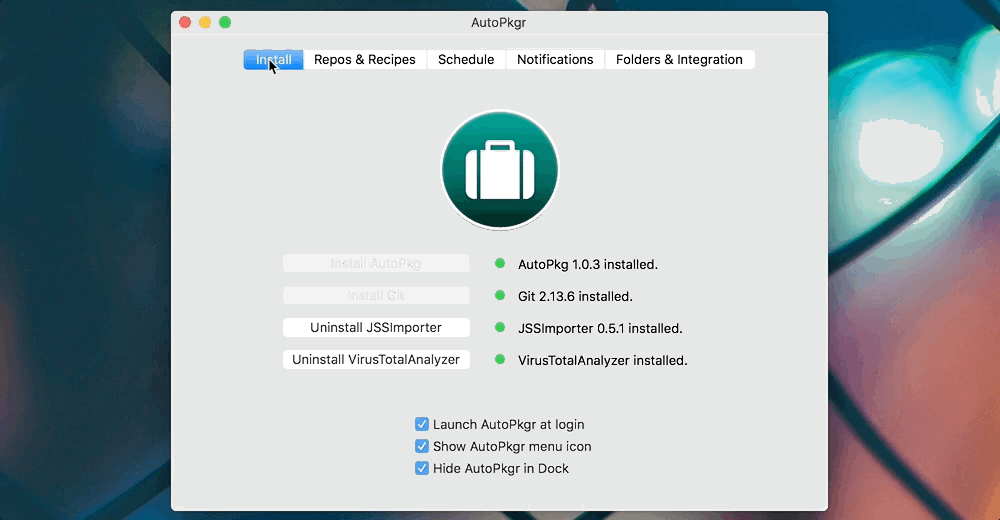Go to the Notifications tab
This screenshot has height=520, width=1000.
point(555,60)
